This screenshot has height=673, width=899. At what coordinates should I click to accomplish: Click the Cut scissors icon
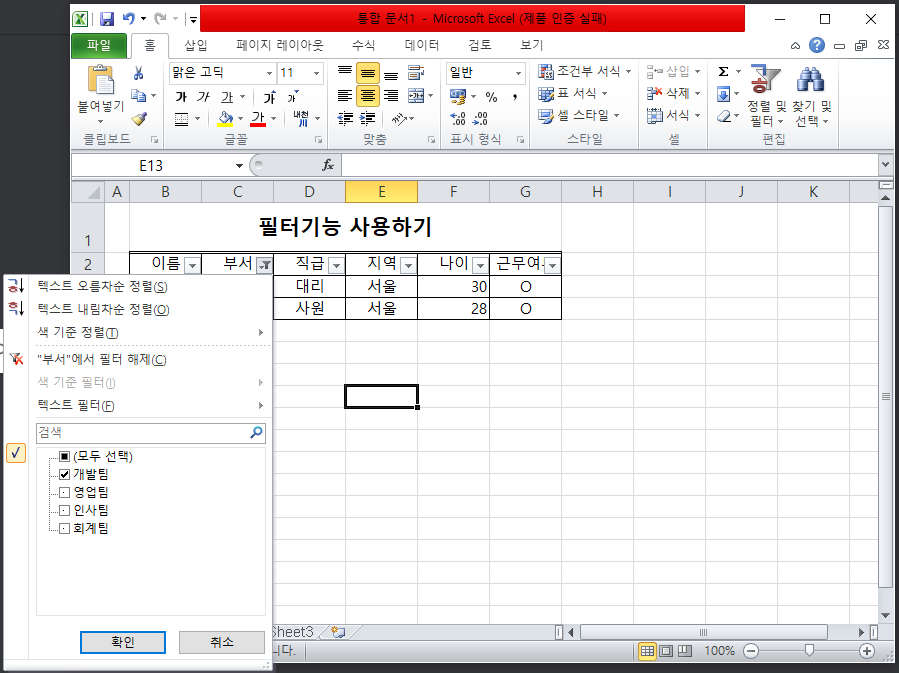138,73
